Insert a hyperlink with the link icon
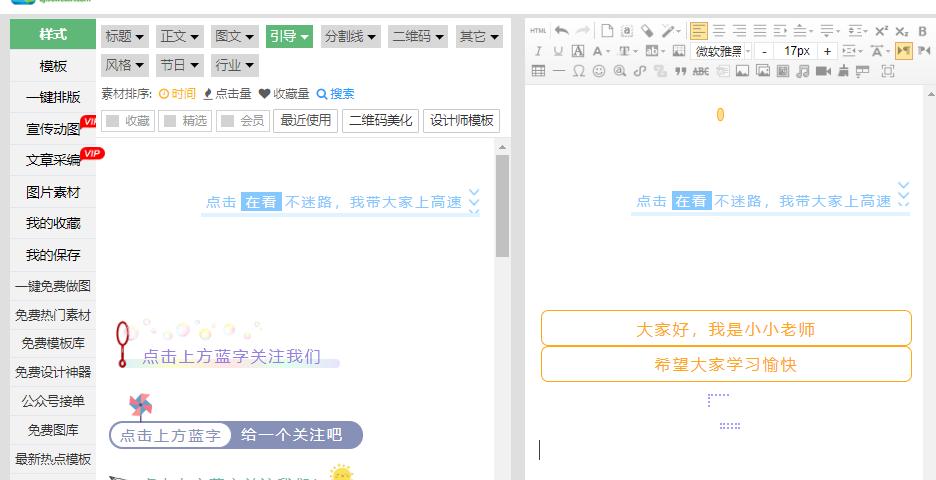This screenshot has width=936, height=480. click(639, 71)
